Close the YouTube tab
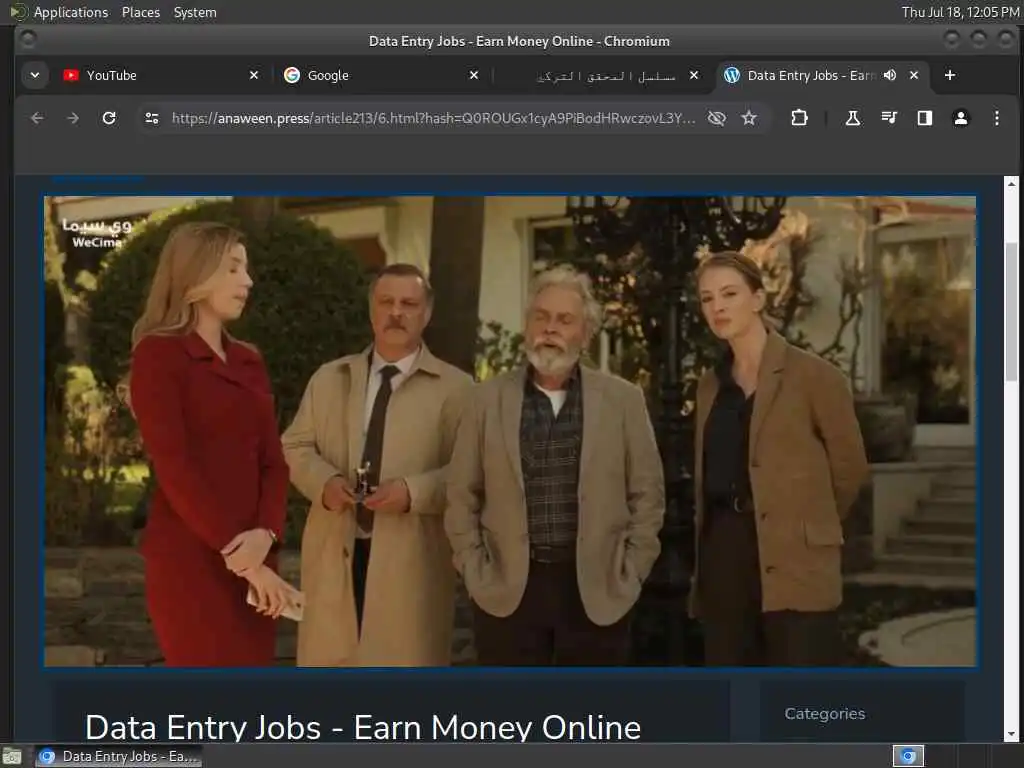The width and height of the screenshot is (1024, 768). [254, 75]
